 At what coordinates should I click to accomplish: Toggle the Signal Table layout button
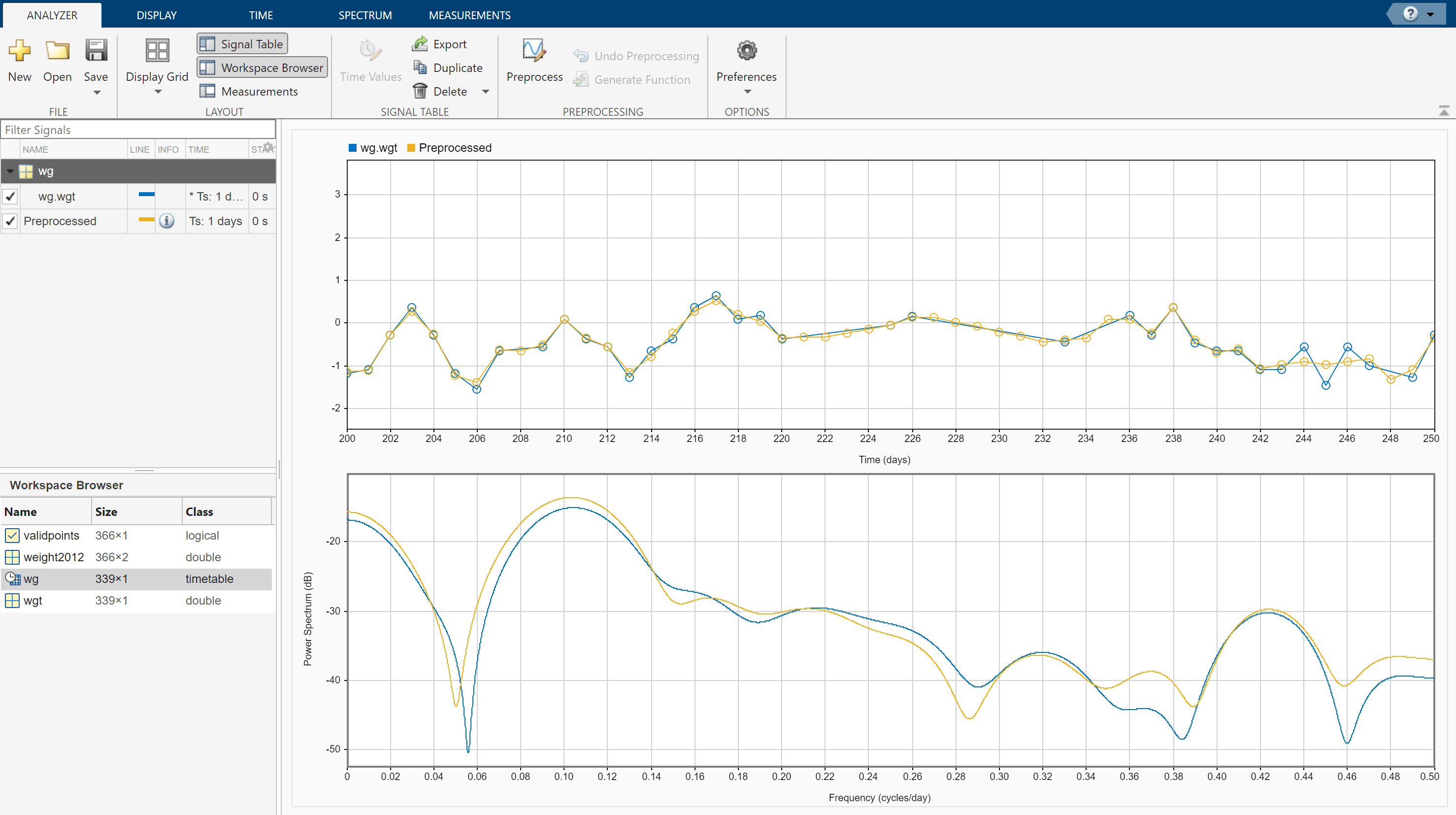point(242,43)
